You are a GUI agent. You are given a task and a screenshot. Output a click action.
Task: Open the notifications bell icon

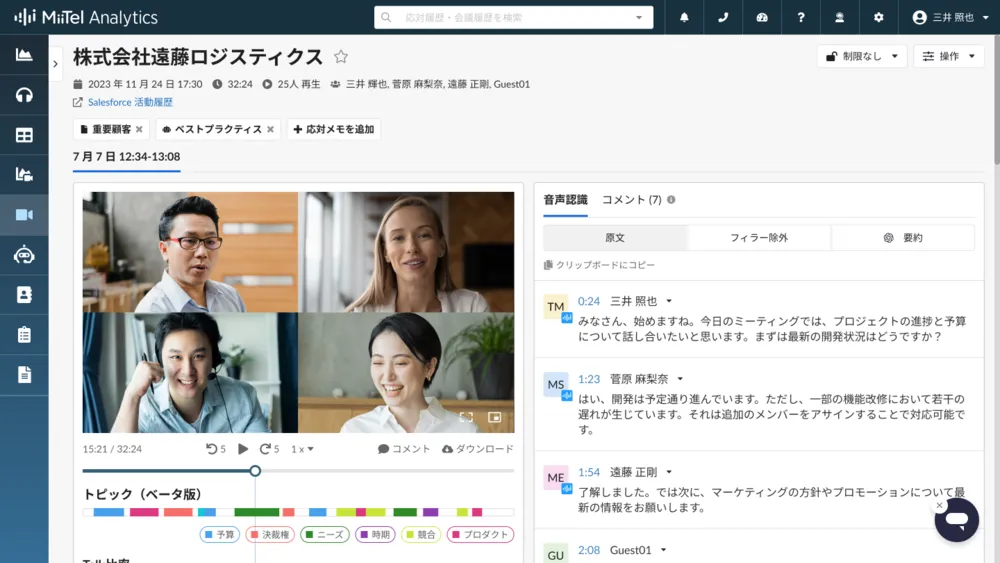(684, 17)
